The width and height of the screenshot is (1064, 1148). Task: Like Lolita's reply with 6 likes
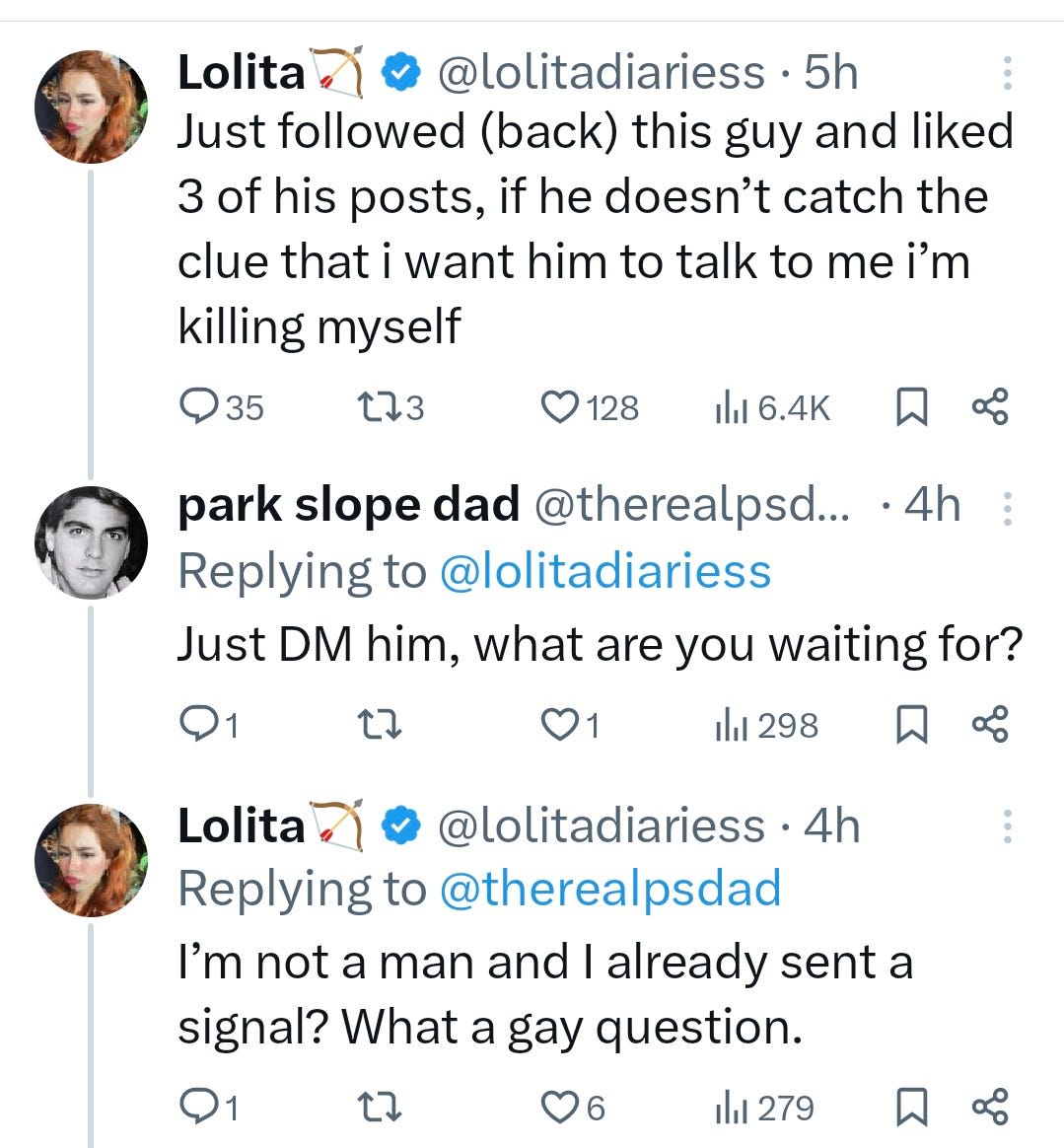560,1108
